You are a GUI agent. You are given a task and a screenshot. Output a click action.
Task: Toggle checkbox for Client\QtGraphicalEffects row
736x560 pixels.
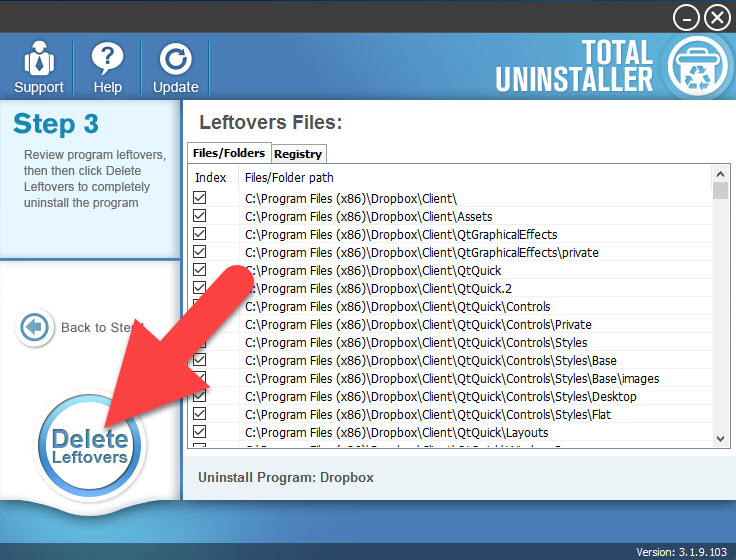coord(199,233)
